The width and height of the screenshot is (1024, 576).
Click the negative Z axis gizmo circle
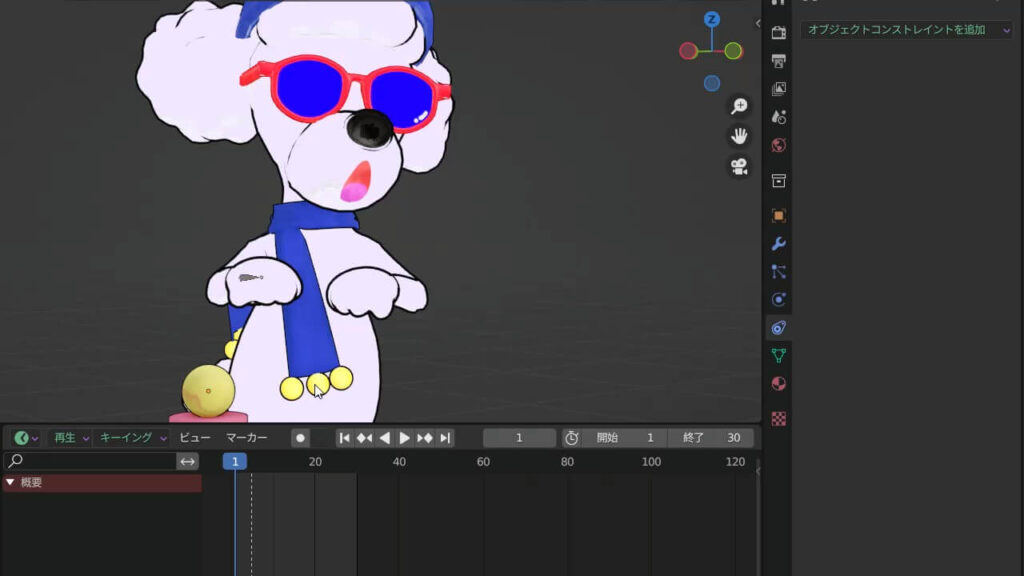pos(712,83)
